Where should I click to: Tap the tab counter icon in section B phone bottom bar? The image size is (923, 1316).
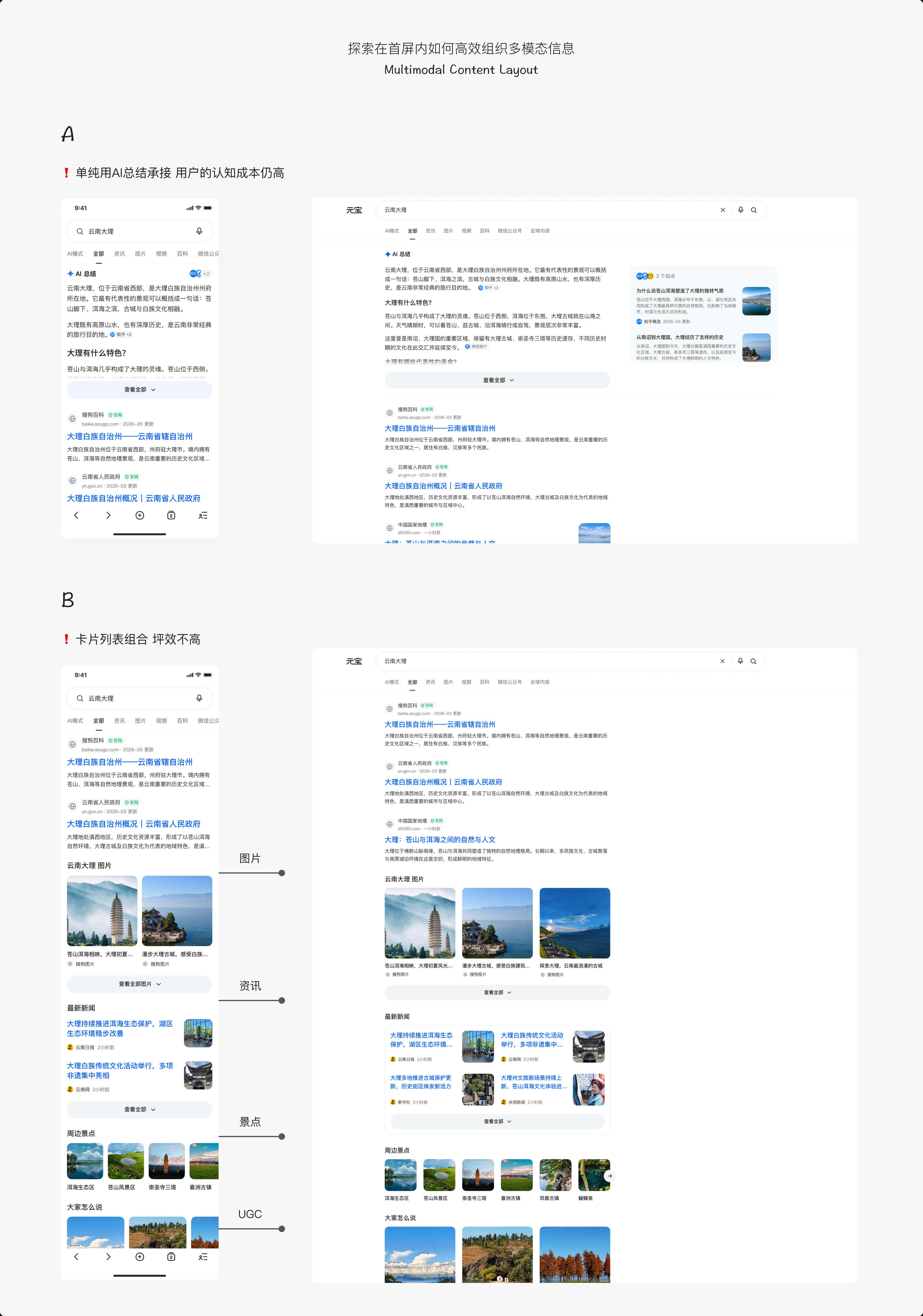pos(171,1256)
